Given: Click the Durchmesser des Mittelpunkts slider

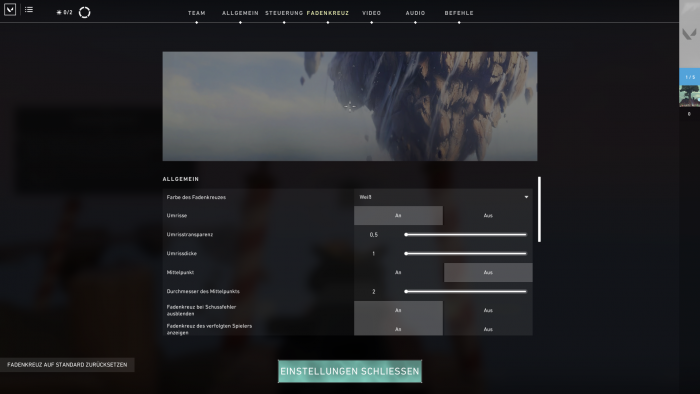Looking at the screenshot, I should pyautogui.click(x=466, y=291).
